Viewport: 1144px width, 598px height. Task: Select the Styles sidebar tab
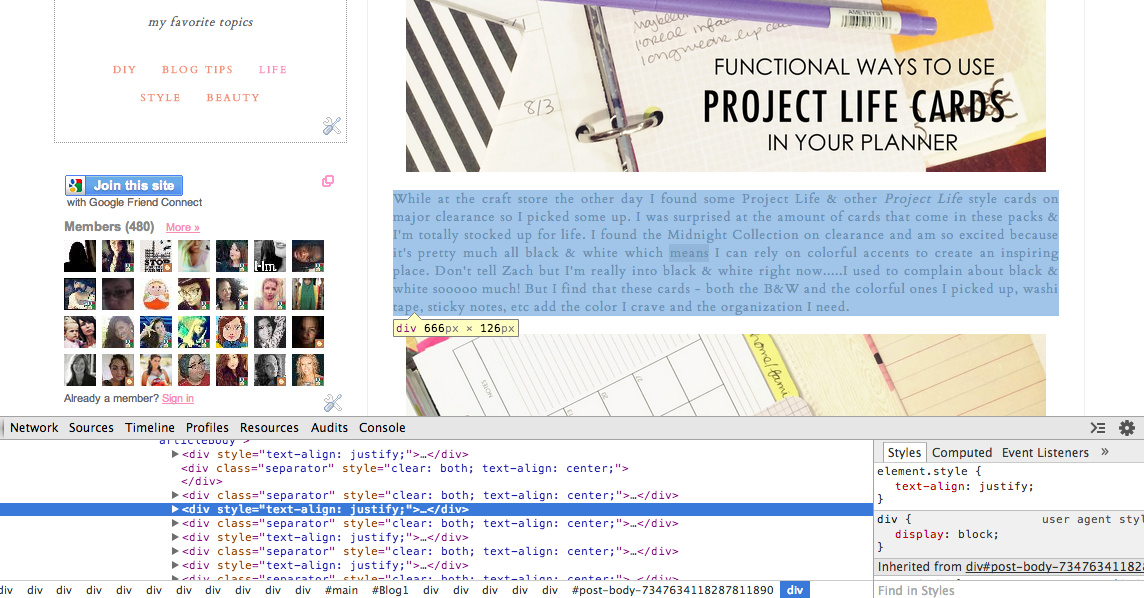(904, 453)
